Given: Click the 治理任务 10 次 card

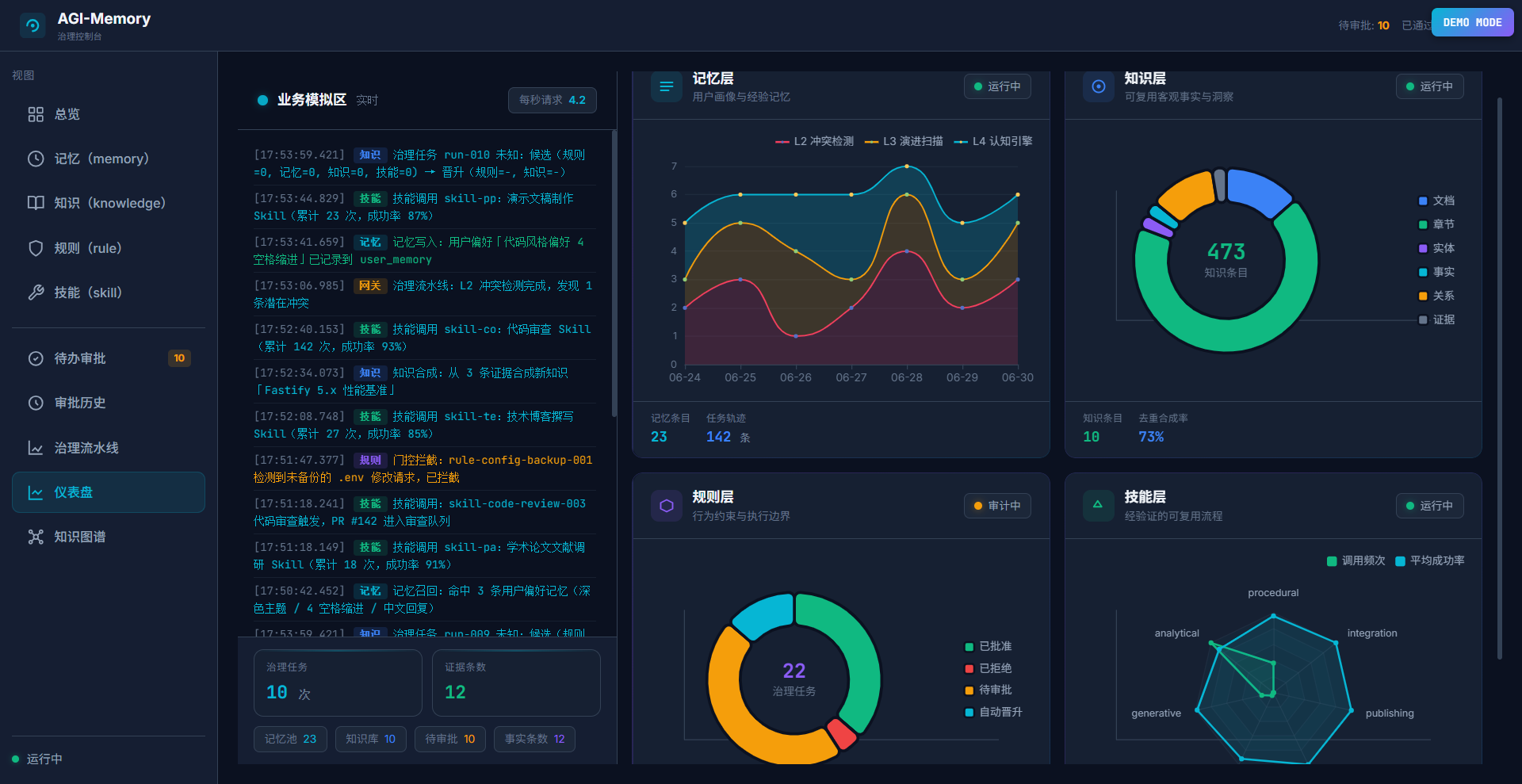Looking at the screenshot, I should click(x=338, y=683).
